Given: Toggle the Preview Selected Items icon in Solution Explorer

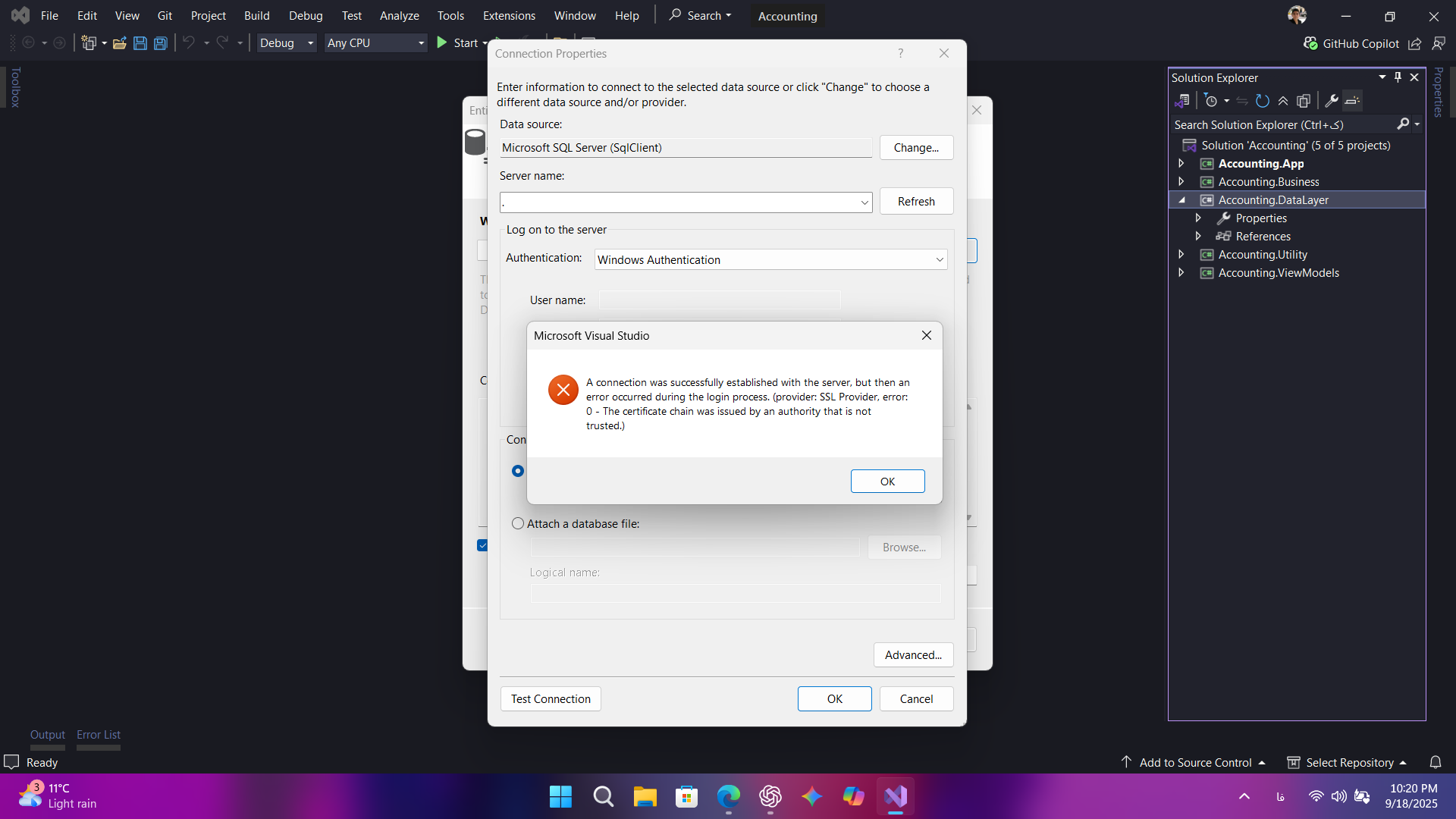Looking at the screenshot, I should coord(1353,101).
